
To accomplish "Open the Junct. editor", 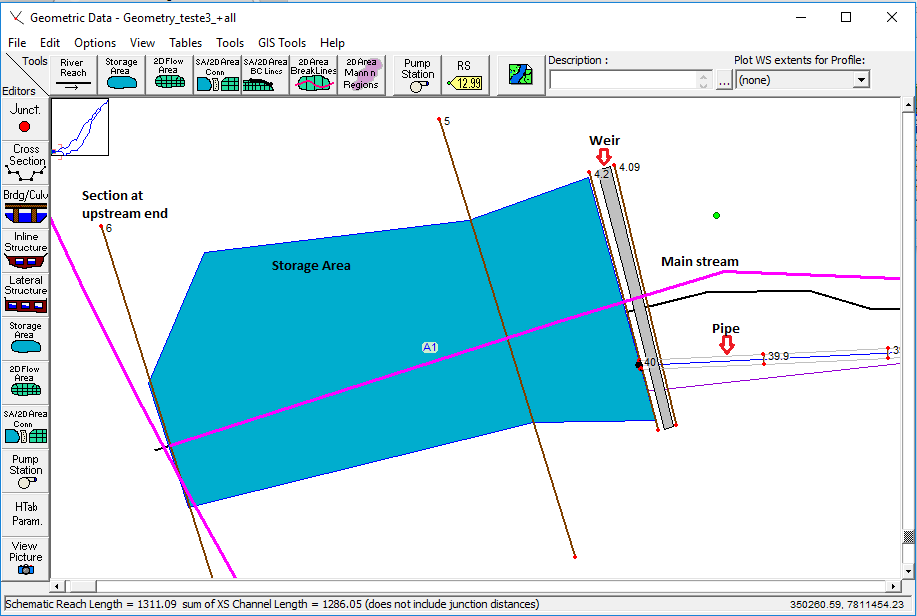I will pyautogui.click(x=26, y=118).
